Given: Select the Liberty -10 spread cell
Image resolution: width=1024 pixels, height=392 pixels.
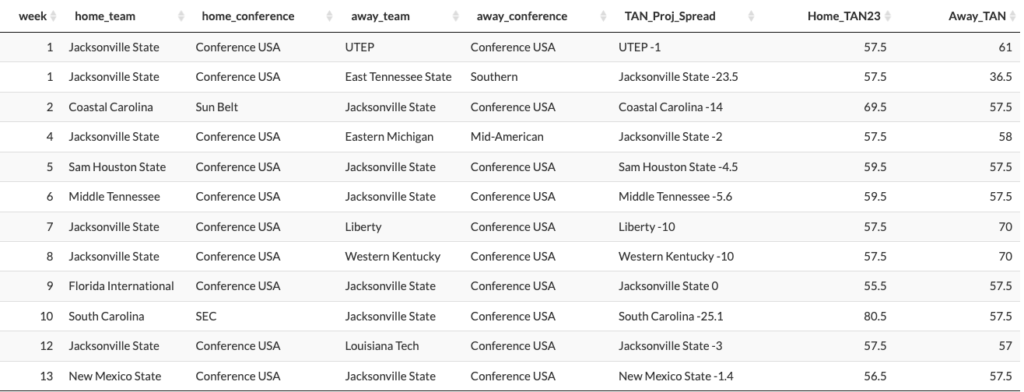Looking at the screenshot, I should click(x=647, y=227).
